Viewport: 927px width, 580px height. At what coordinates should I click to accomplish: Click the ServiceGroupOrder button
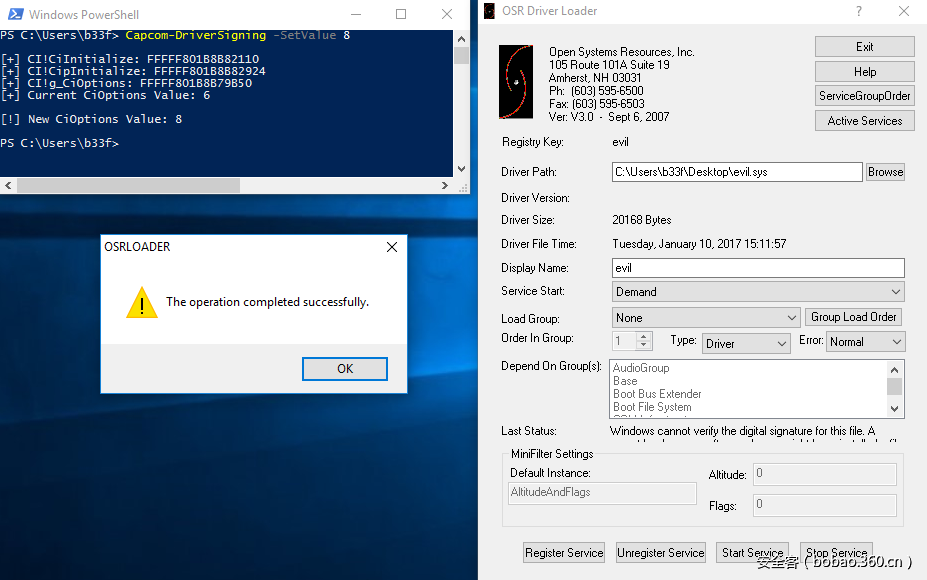[x=864, y=96]
